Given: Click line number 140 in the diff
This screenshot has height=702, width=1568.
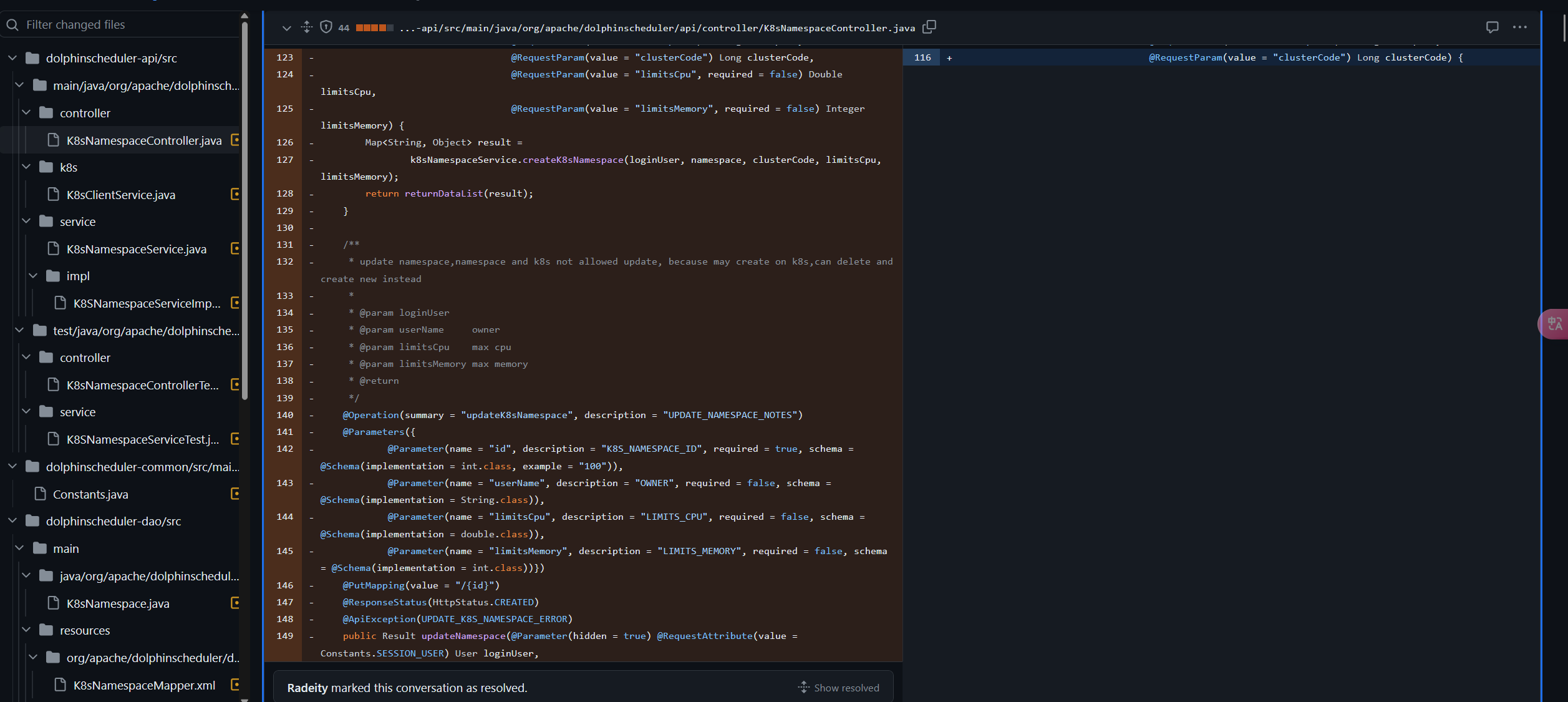Looking at the screenshot, I should 284,415.
